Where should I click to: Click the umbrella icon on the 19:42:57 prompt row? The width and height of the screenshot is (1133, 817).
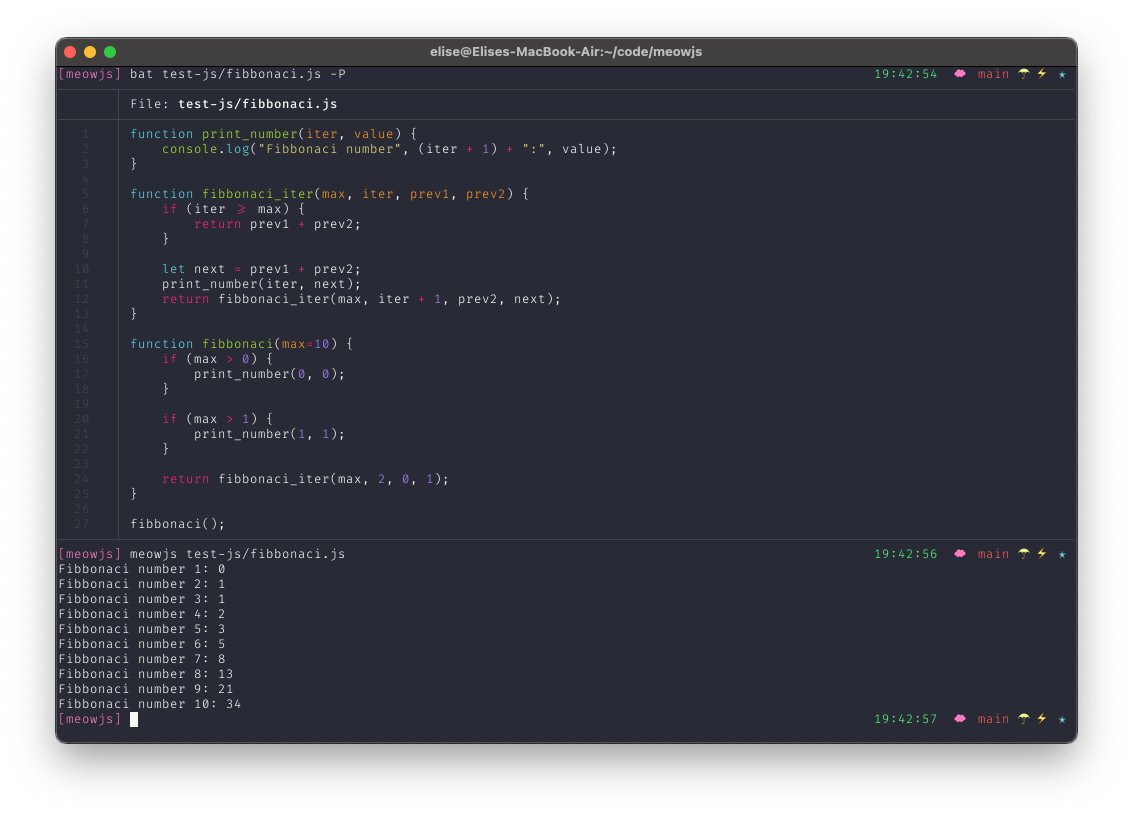pos(1024,719)
